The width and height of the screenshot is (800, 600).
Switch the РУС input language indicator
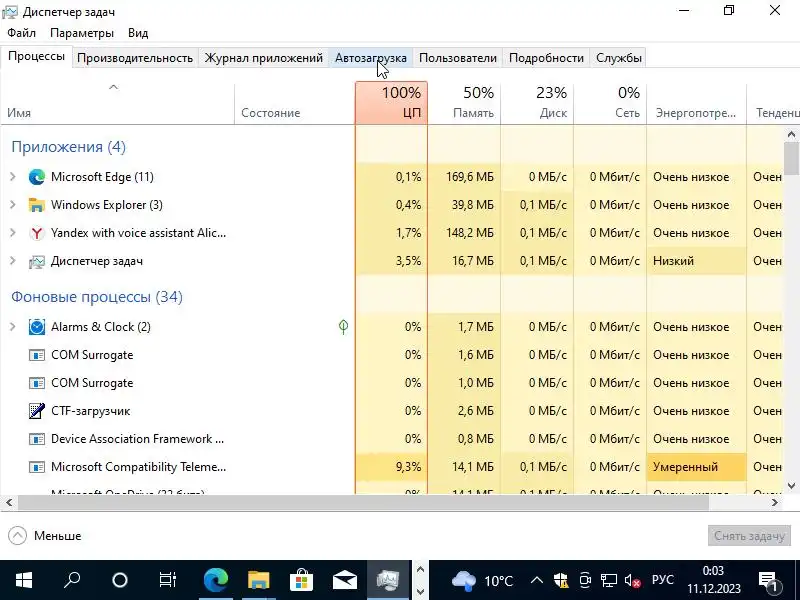[663, 581]
